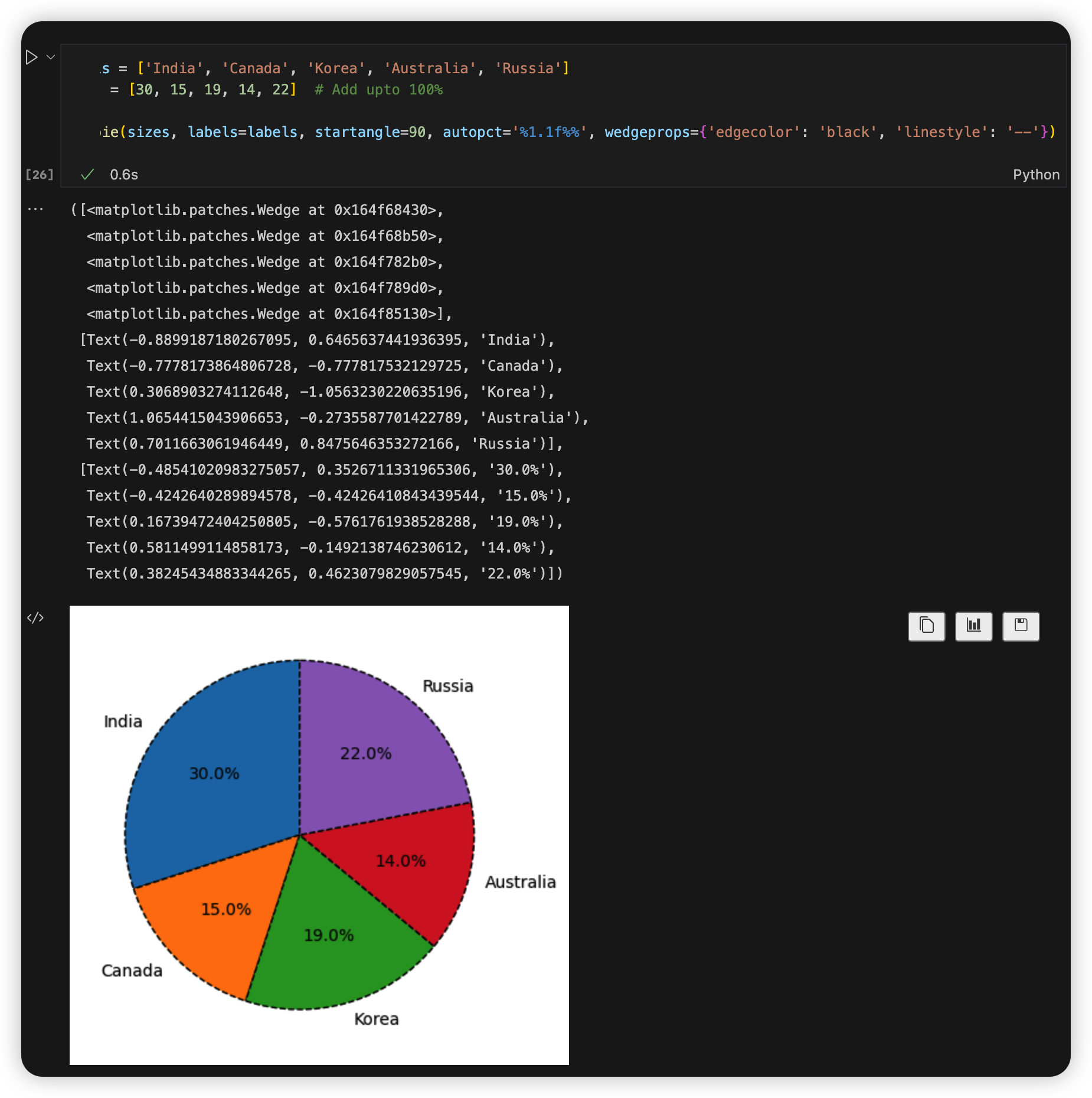Click the change presentation code icon

35,617
